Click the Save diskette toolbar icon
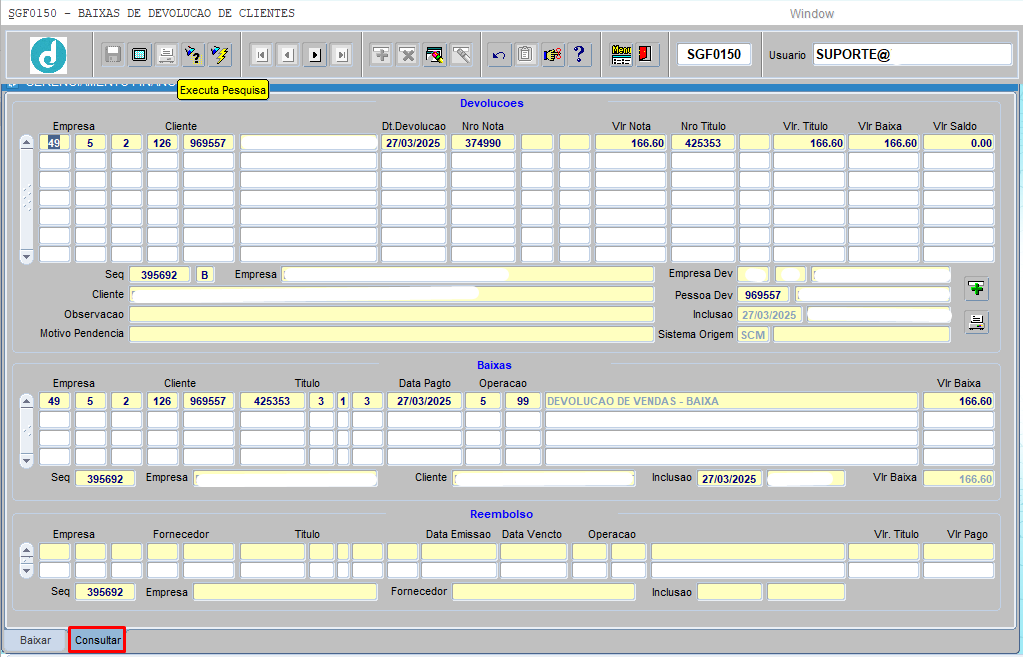1023x657 pixels. coord(113,55)
